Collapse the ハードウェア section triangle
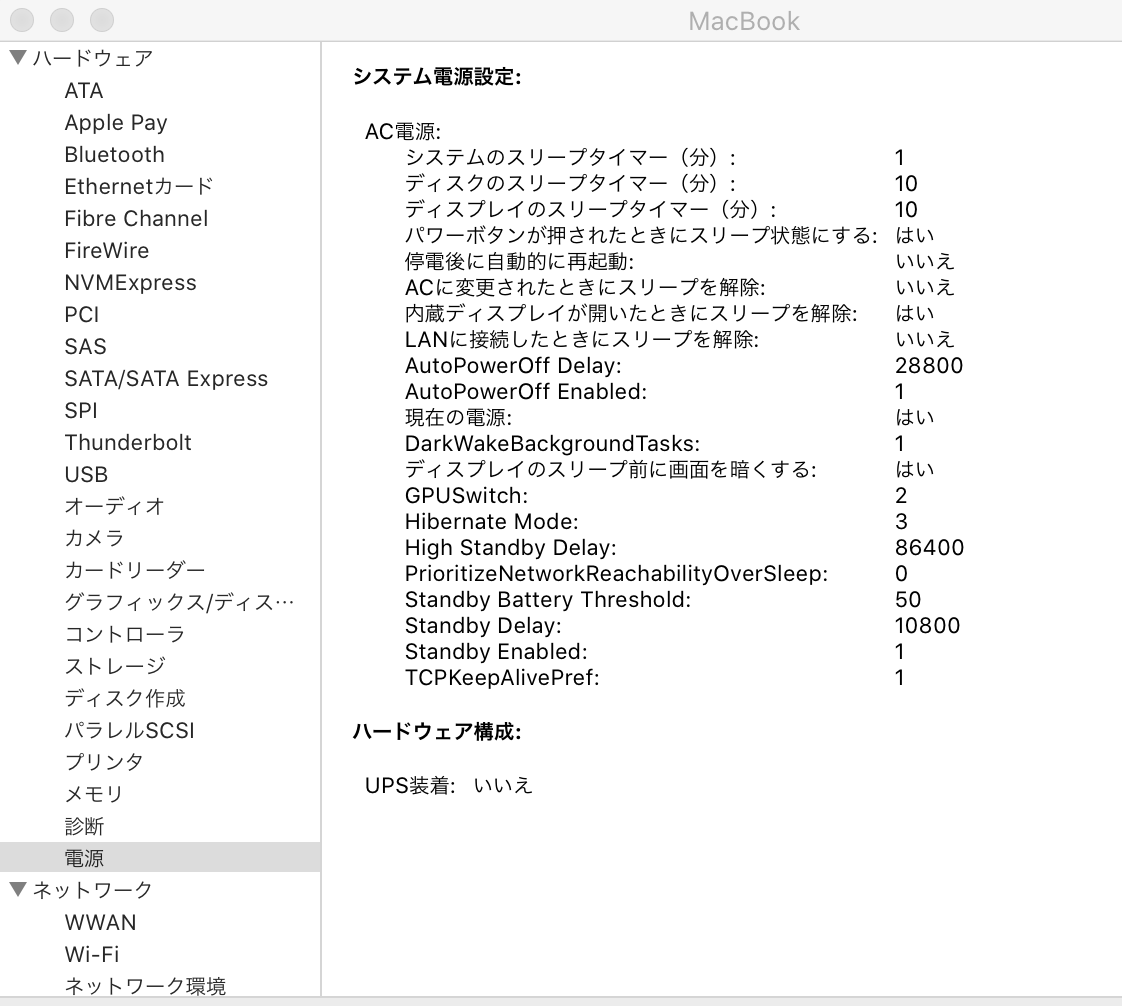 click(x=19, y=57)
